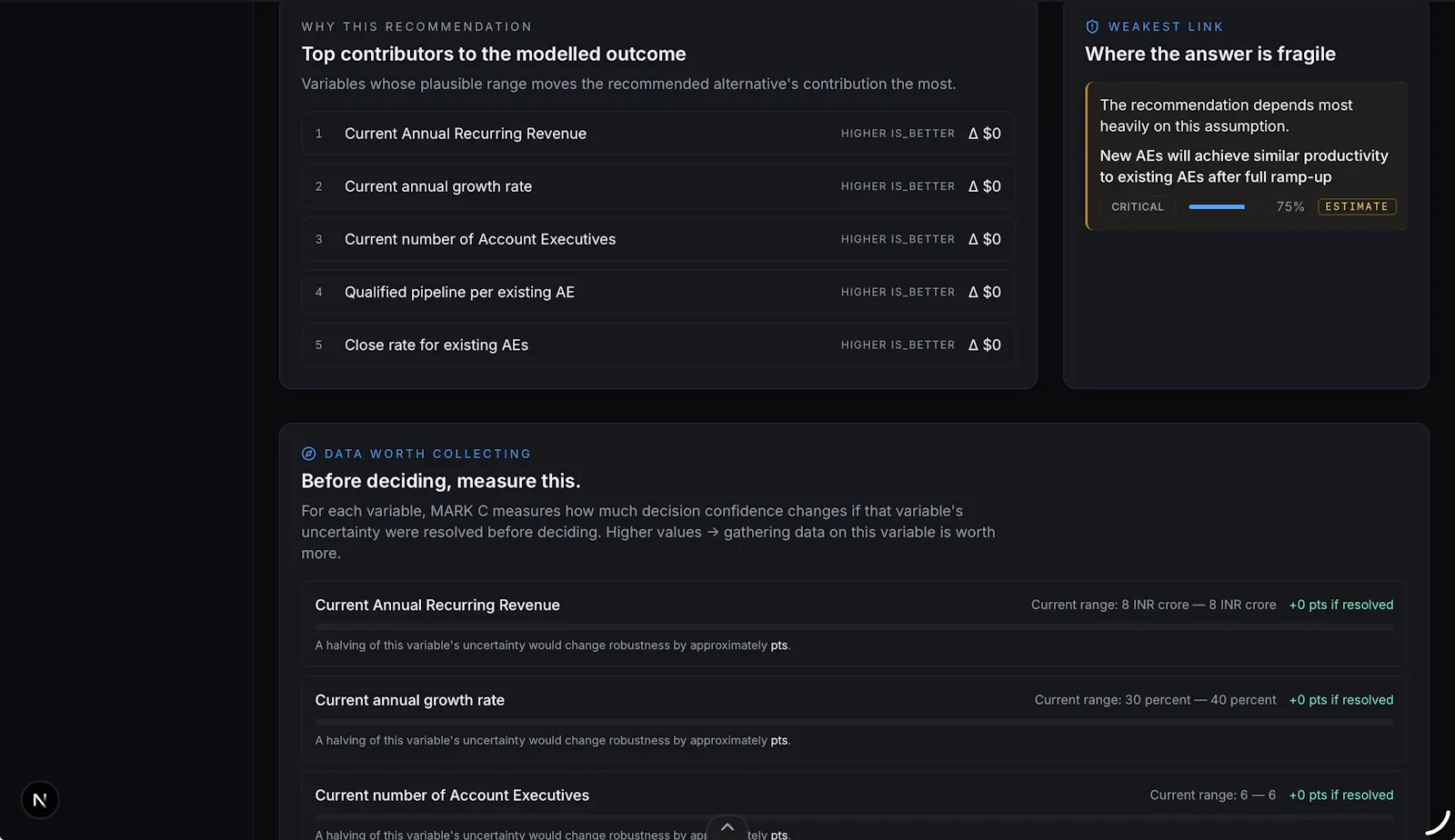Click heading Before deciding, measure this.
This screenshot has height=840, width=1455.
pos(441,481)
